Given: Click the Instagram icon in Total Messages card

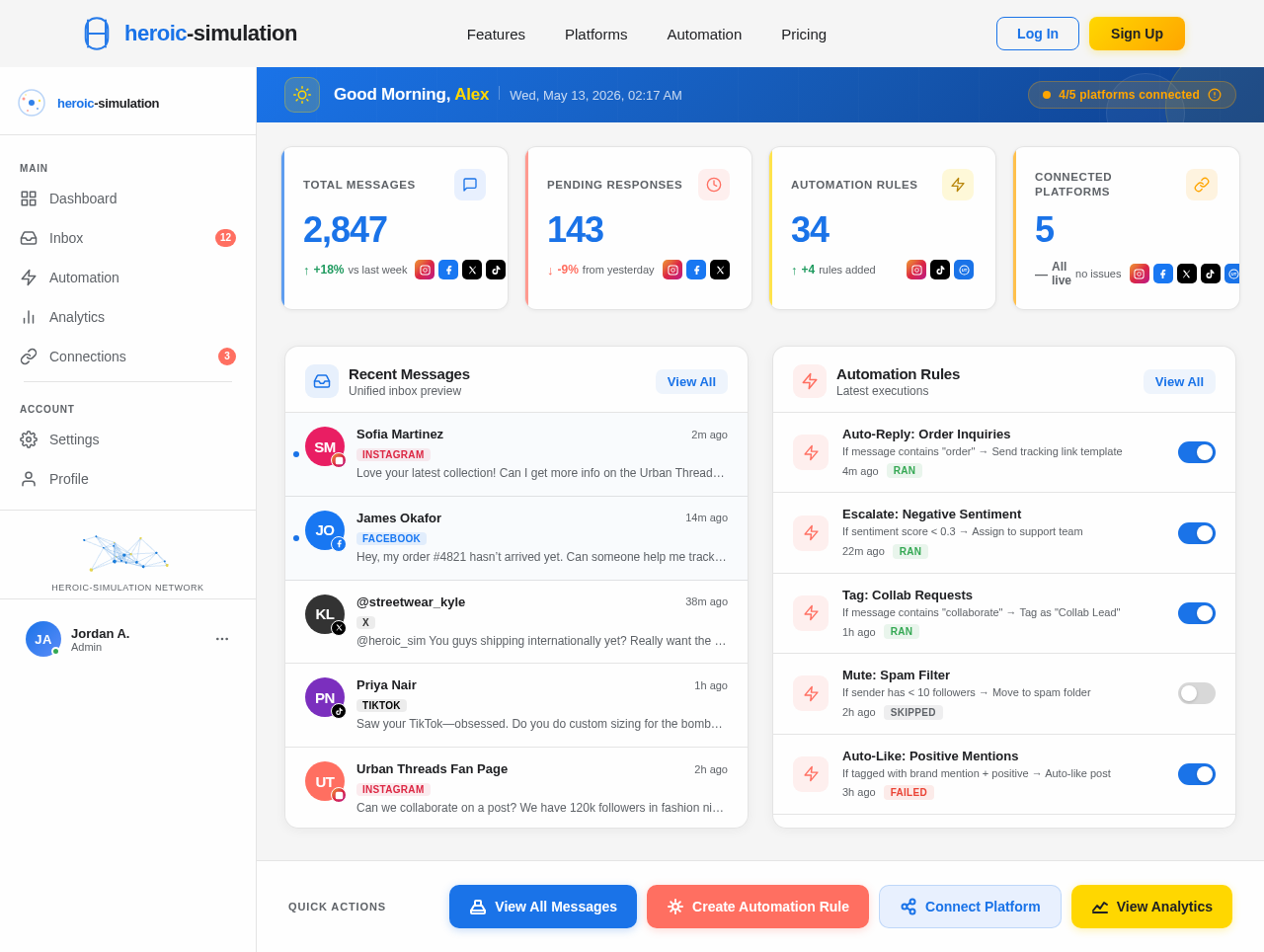Looking at the screenshot, I should pos(425,270).
